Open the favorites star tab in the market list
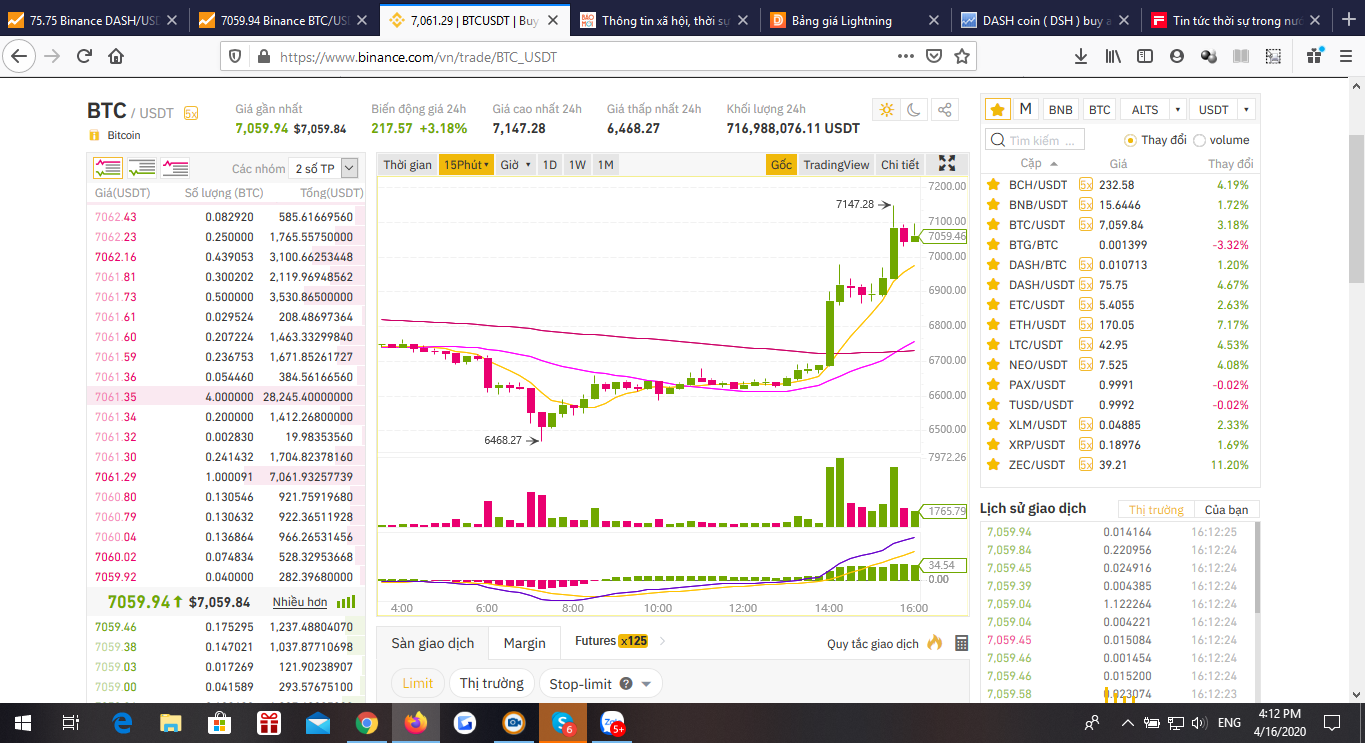Screen dimensions: 1365x743 pyautogui.click(x=997, y=110)
